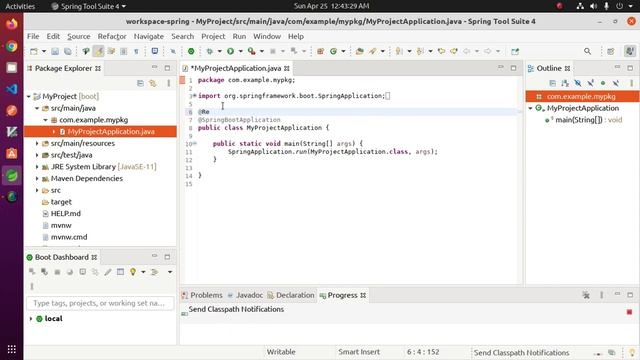
Task: Click the Save All toolbar icon
Action: 67,51
